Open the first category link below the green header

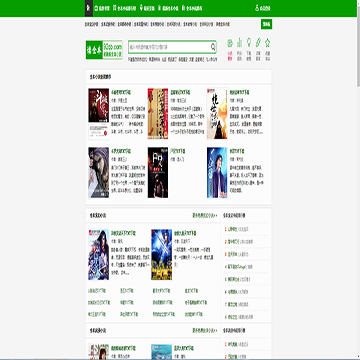[x=91, y=24]
